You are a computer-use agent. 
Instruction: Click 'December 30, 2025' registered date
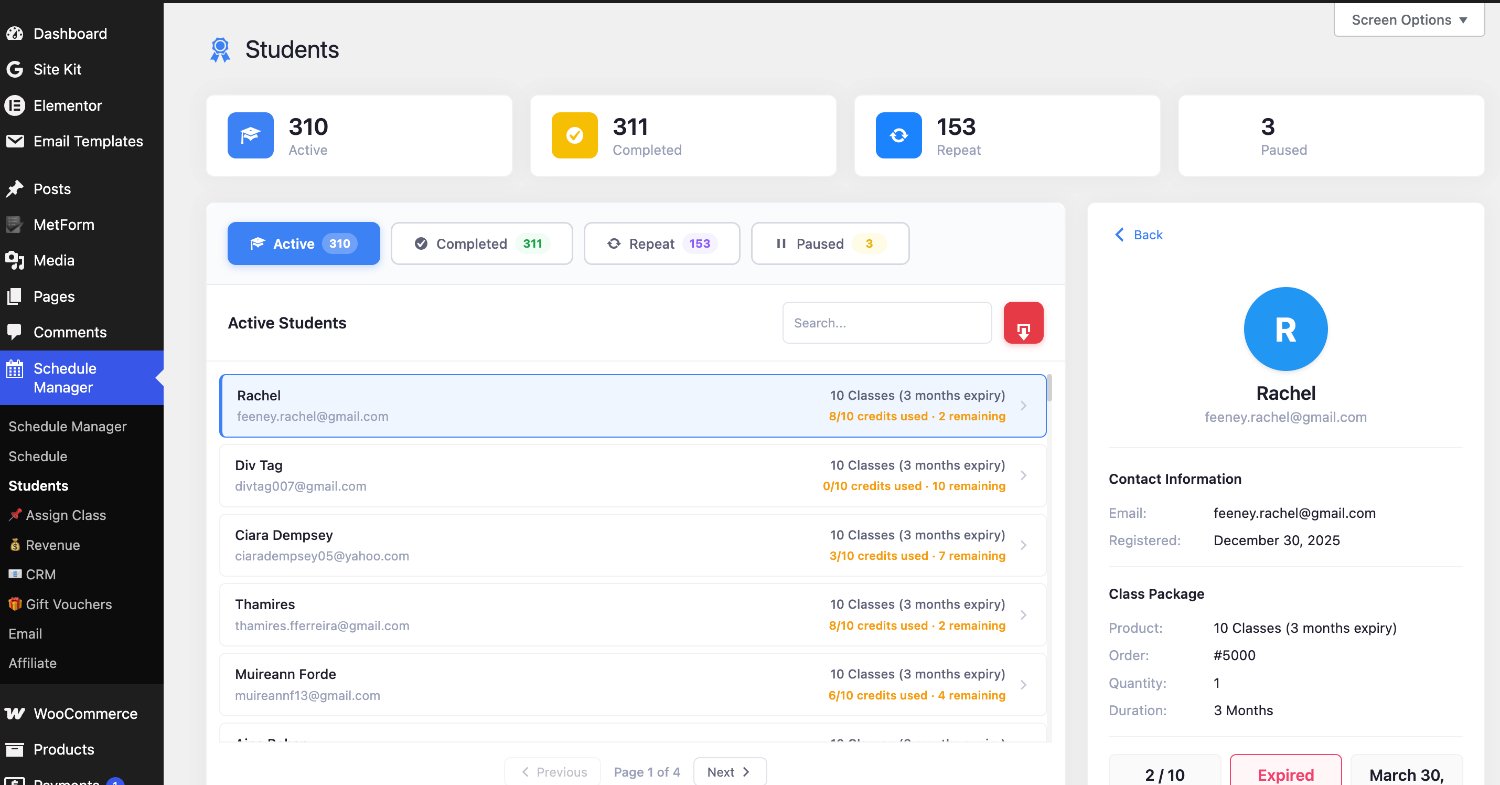click(x=1277, y=541)
